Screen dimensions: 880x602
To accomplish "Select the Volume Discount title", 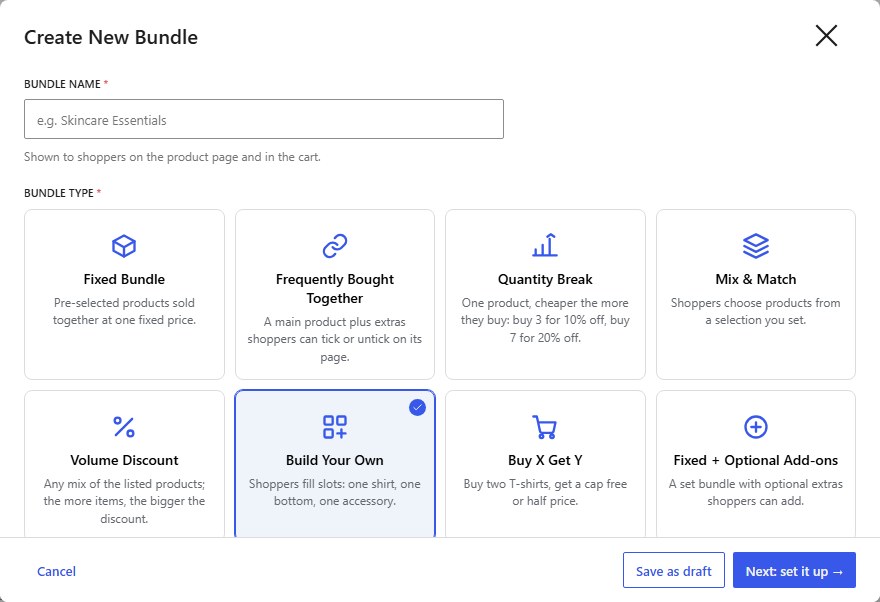I will [124, 460].
